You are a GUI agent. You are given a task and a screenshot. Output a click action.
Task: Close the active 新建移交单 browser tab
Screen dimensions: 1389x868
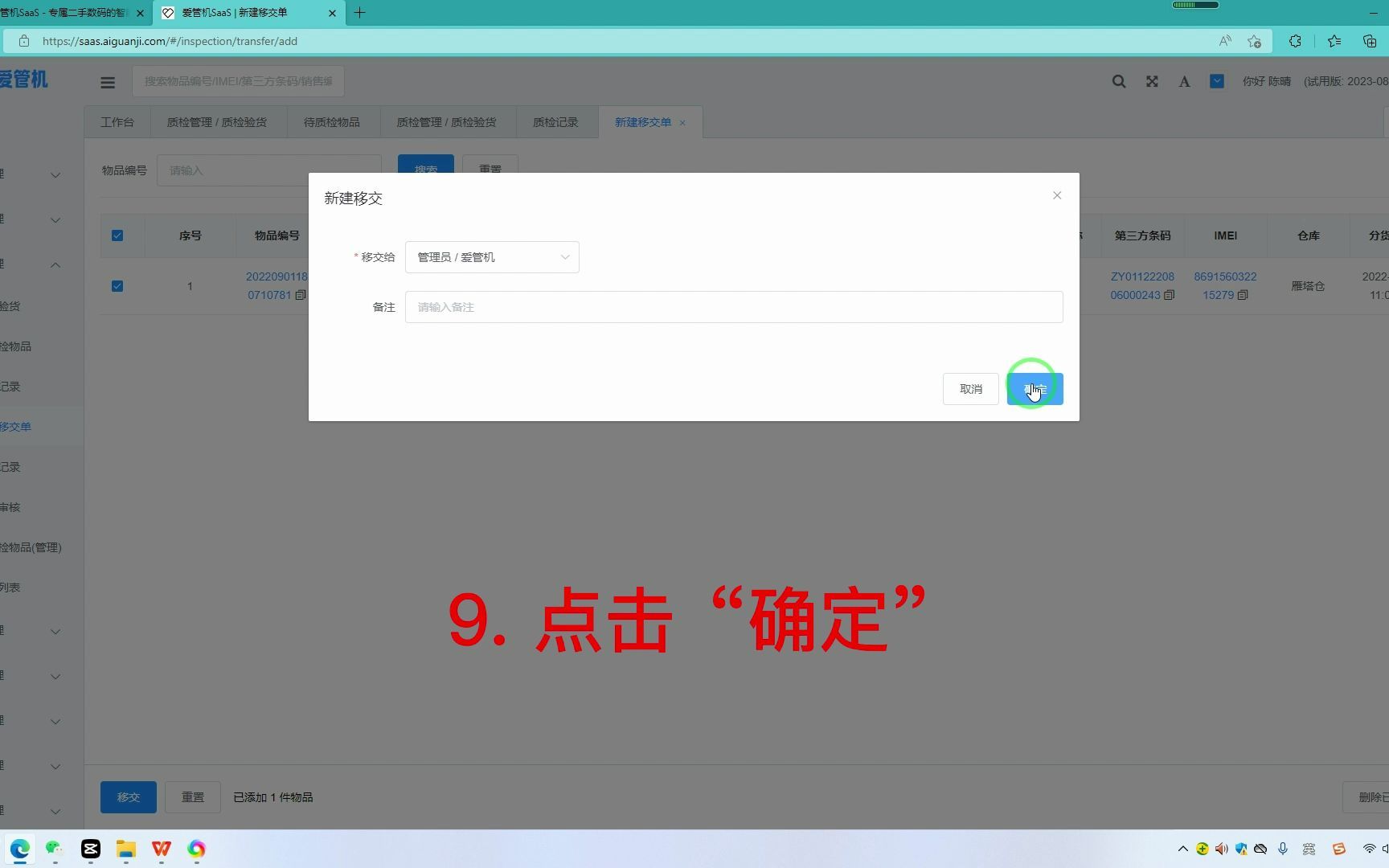(332, 13)
